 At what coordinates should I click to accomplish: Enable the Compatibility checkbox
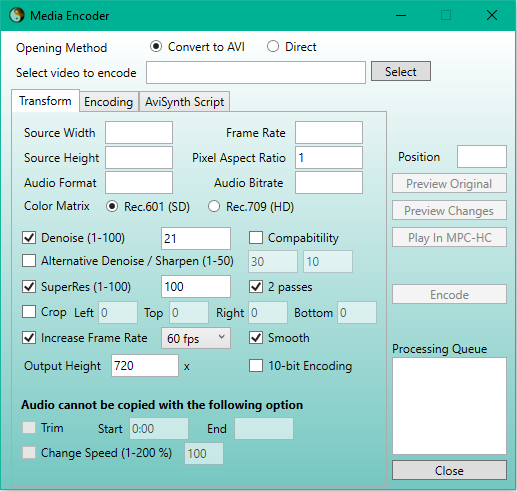click(256, 238)
